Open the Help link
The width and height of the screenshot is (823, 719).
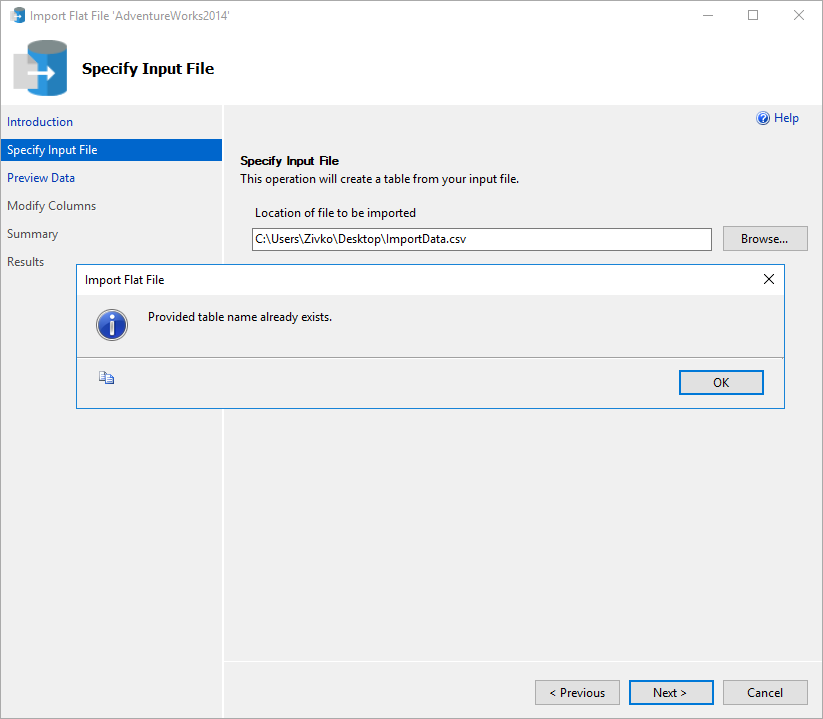tap(786, 118)
